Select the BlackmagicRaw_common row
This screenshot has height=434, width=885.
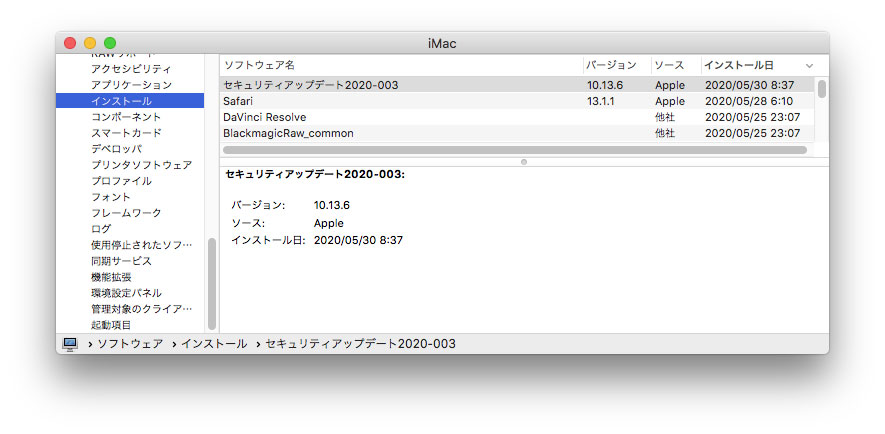[x=516, y=133]
